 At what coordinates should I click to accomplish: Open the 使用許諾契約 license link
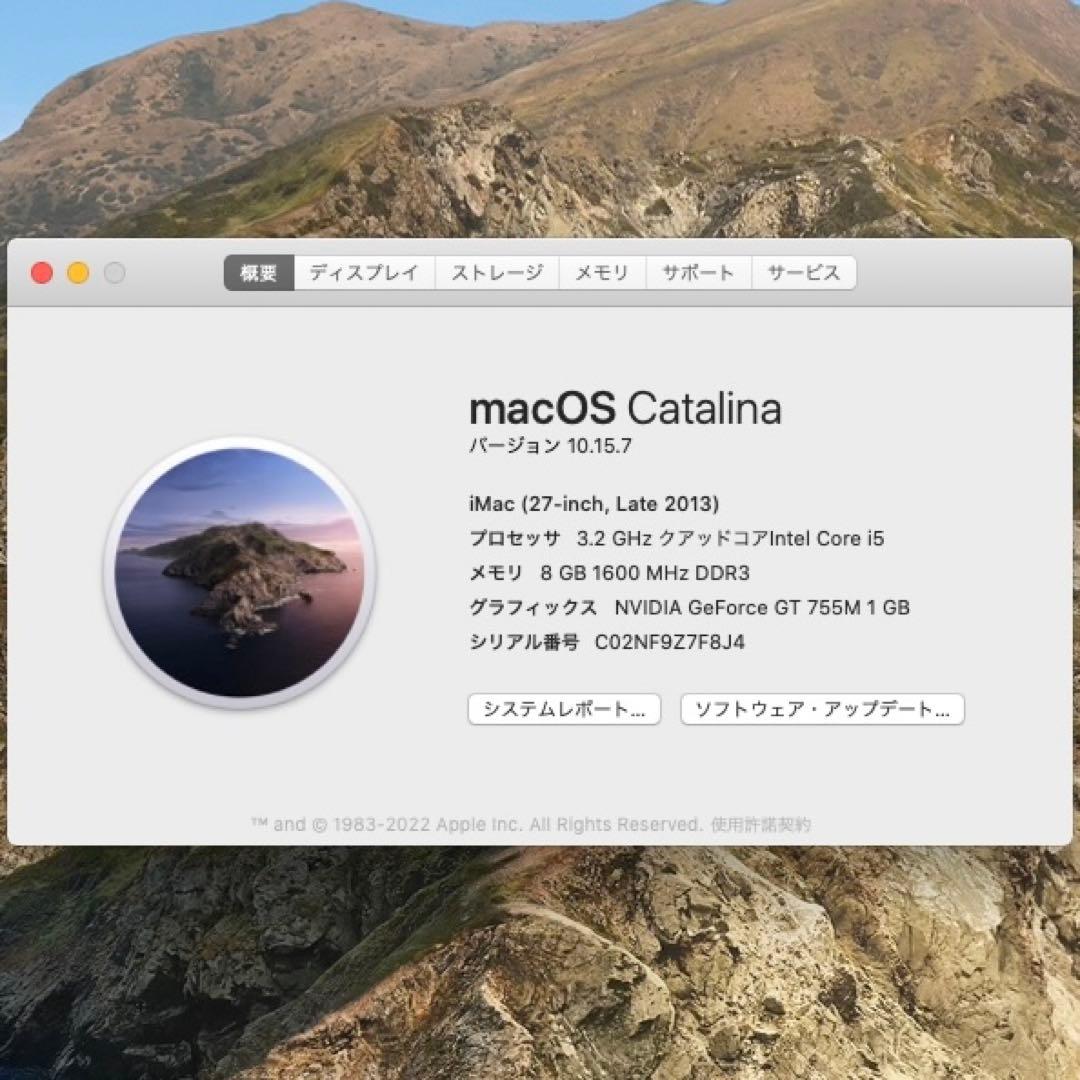click(x=766, y=824)
